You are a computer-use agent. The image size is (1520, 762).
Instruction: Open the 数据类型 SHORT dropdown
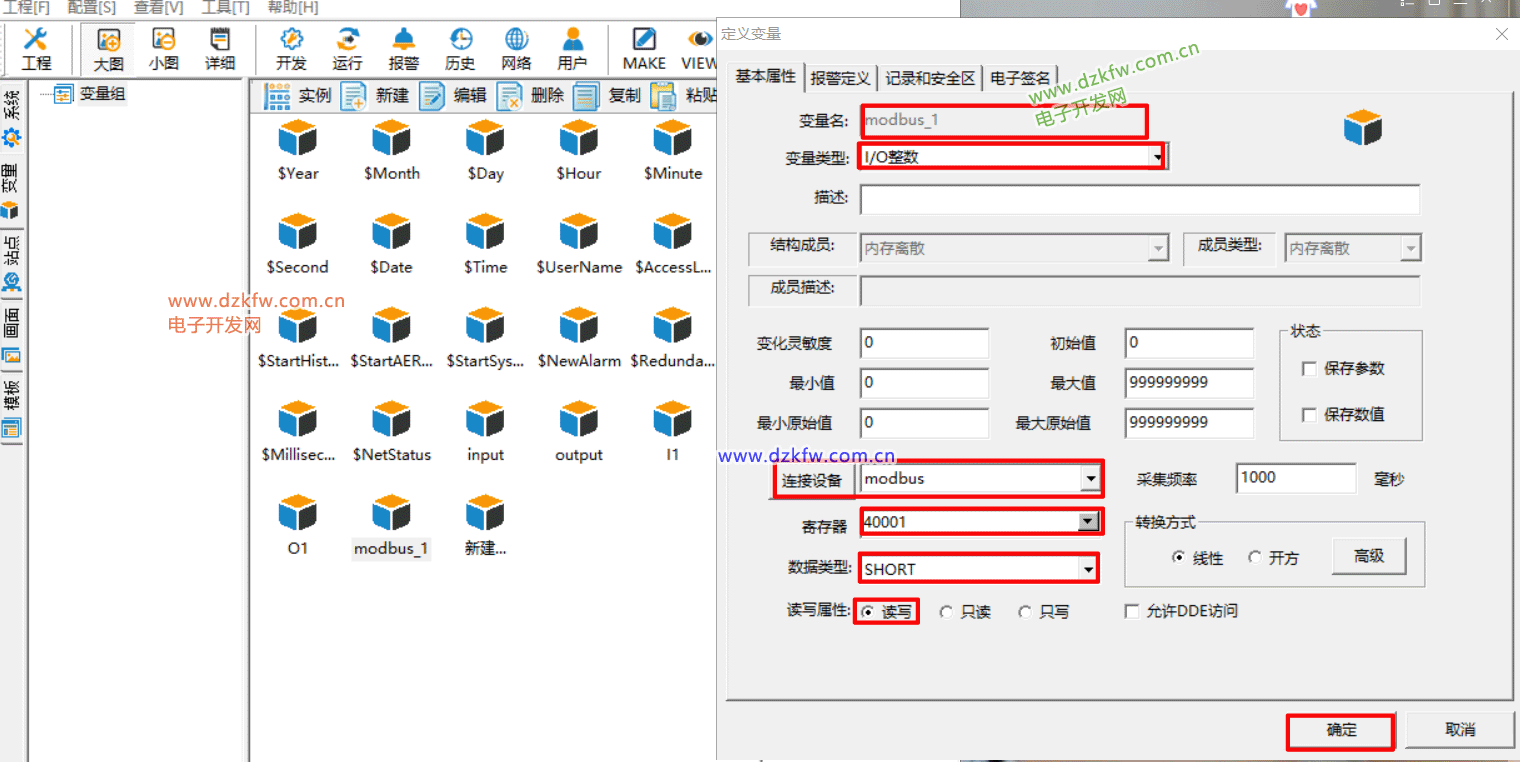coord(1088,569)
